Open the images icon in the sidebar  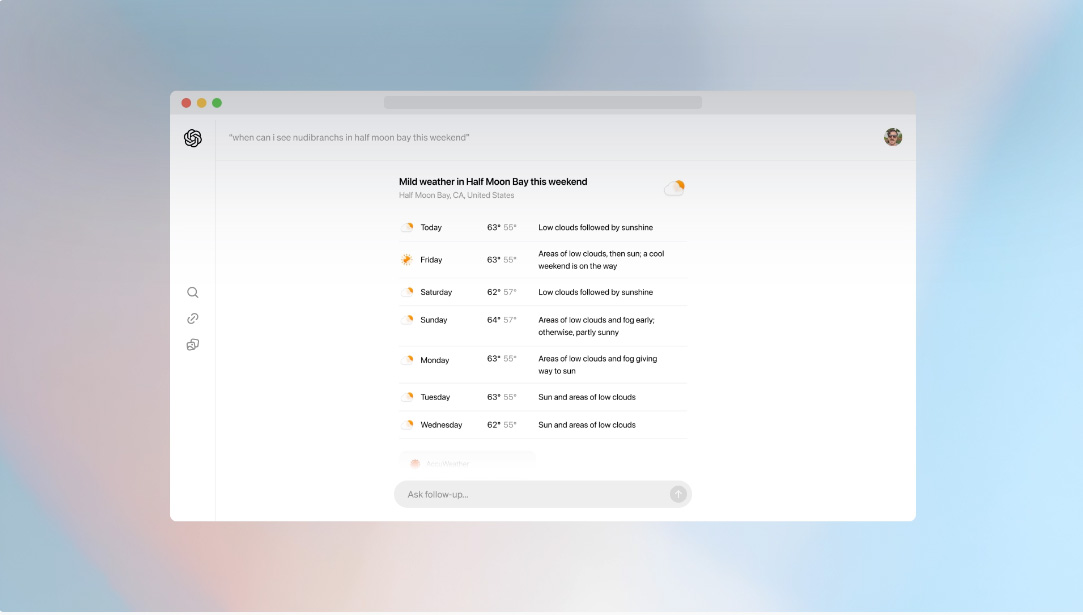pos(193,345)
